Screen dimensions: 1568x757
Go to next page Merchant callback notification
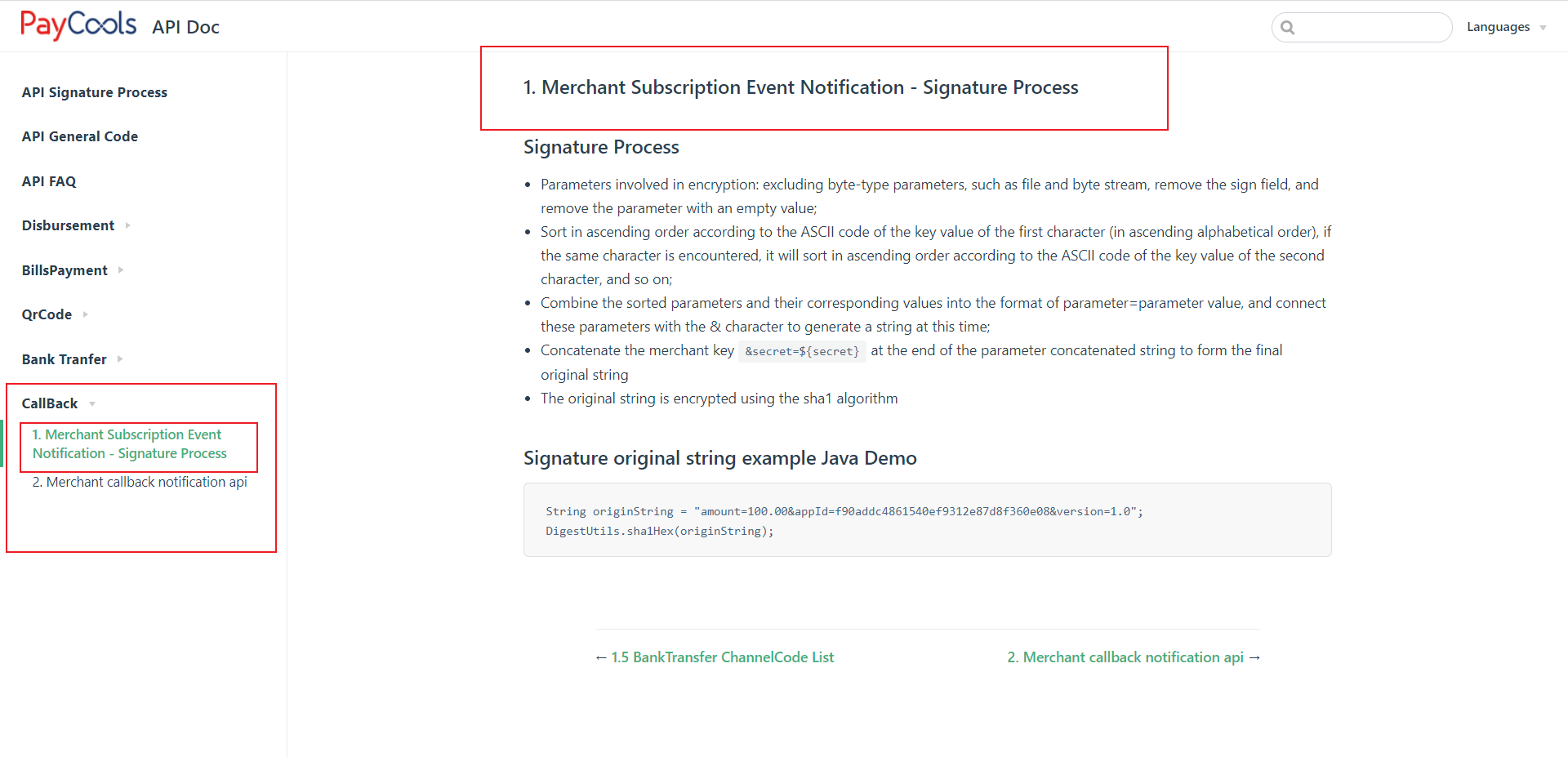point(1133,657)
